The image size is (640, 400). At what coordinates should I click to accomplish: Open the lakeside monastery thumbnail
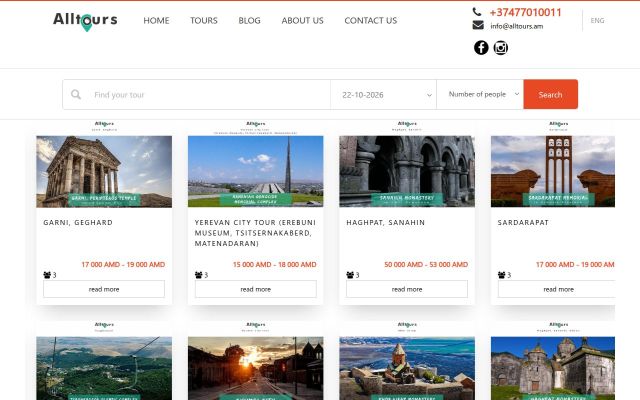tap(407, 368)
